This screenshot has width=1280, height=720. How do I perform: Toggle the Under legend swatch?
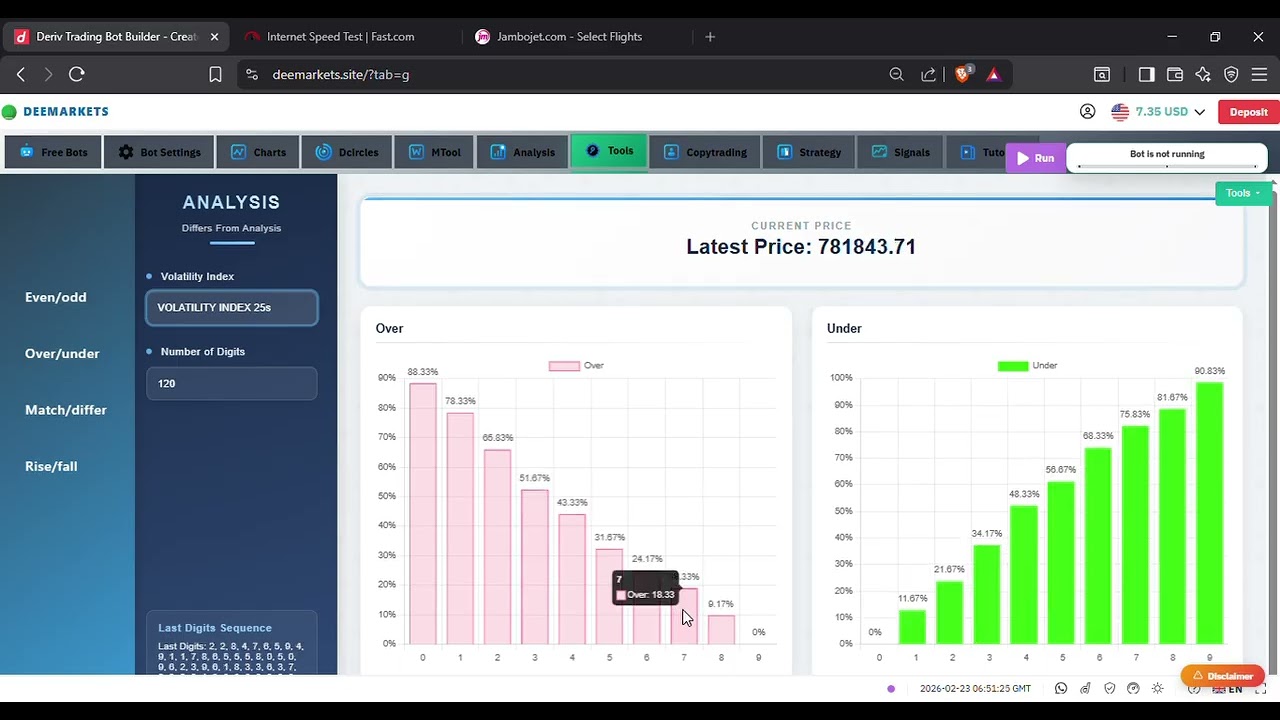[x=1013, y=366]
